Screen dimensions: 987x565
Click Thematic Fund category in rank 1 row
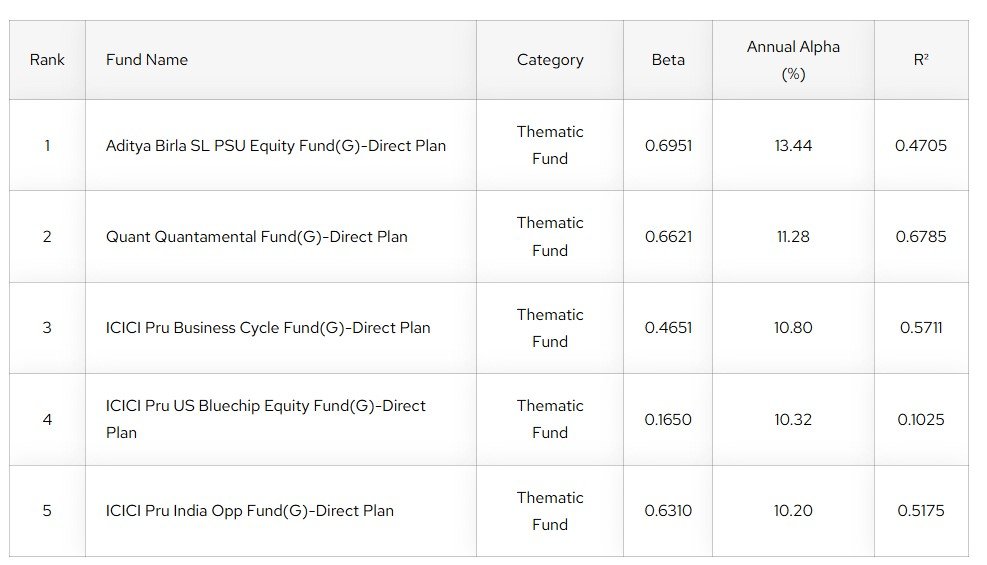coord(550,145)
